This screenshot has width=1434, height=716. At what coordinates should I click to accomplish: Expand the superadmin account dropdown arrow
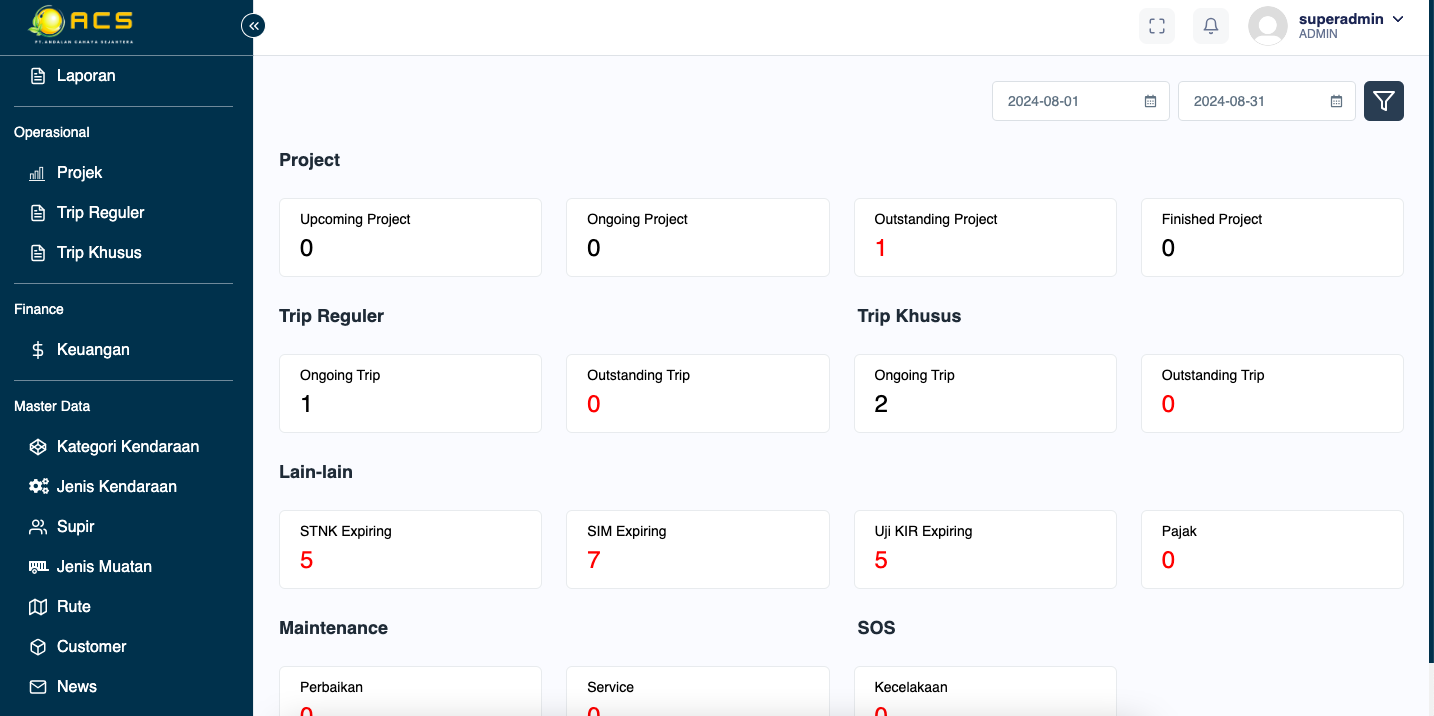pyautogui.click(x=1398, y=19)
